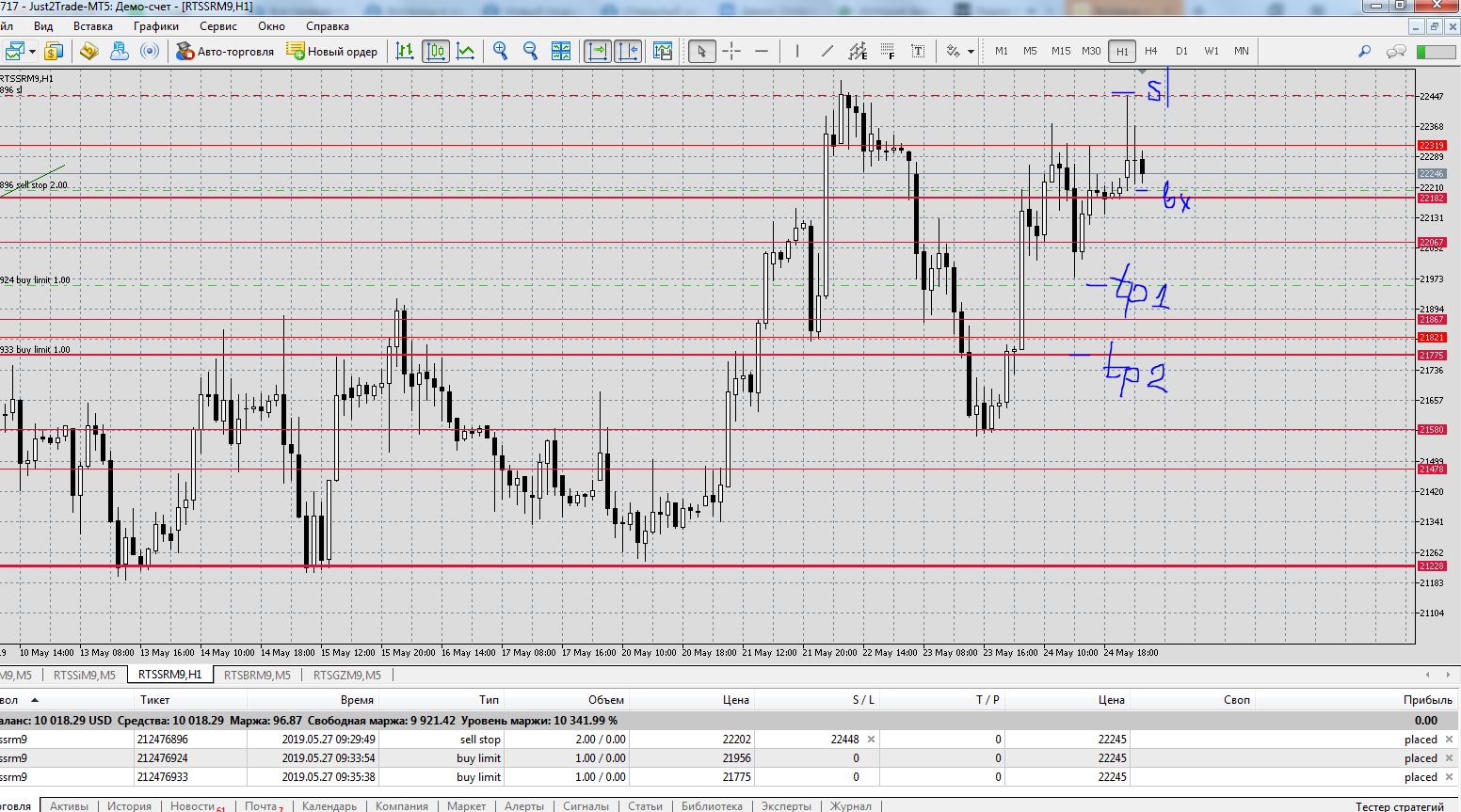Image resolution: width=1461 pixels, height=812 pixels.
Task: Remove the 22448 stop loss with its x
Action: [871, 740]
